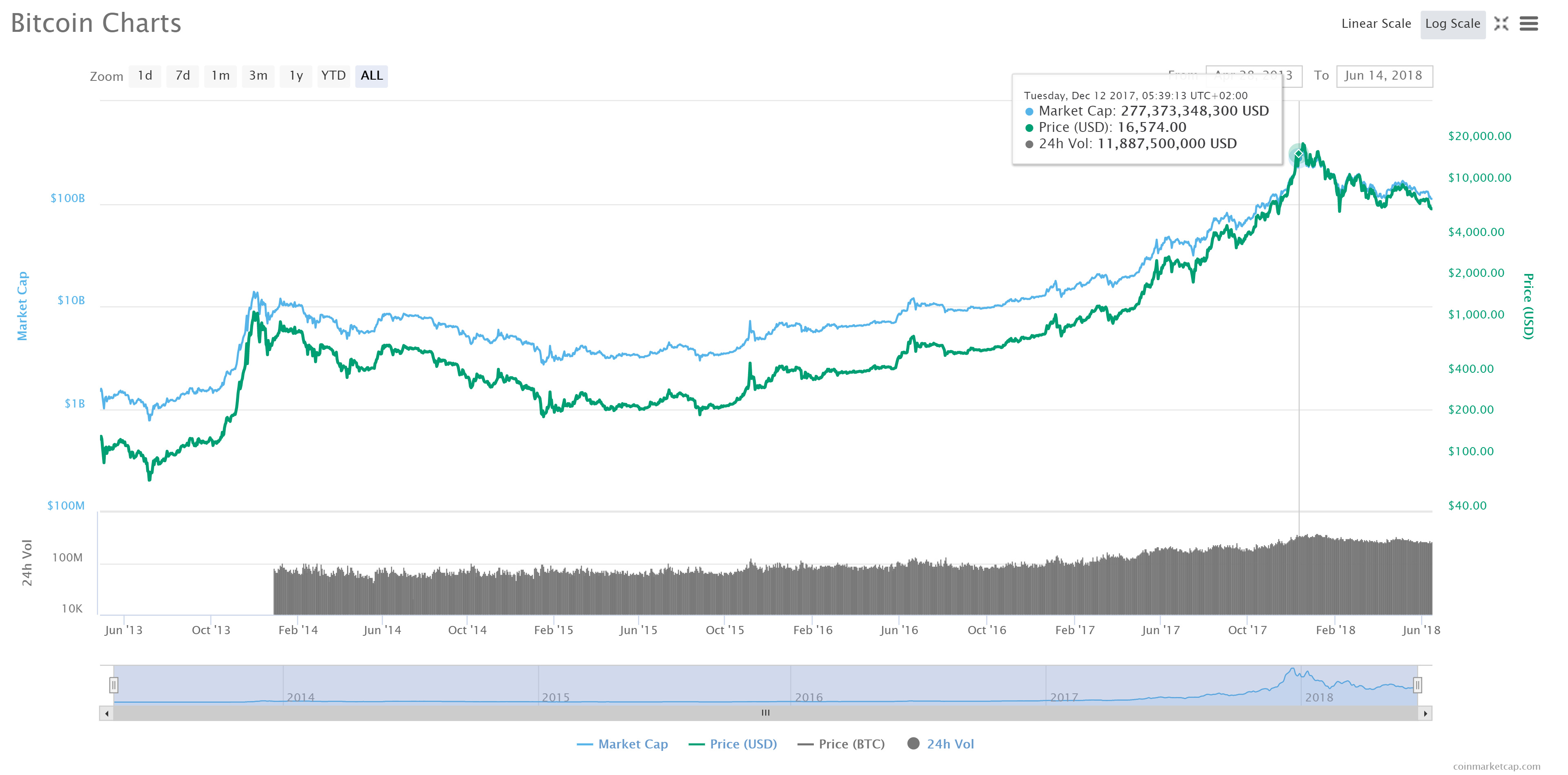The width and height of the screenshot is (1568, 775).
Task: Click the Oct '17 axis label
Action: tap(1247, 630)
